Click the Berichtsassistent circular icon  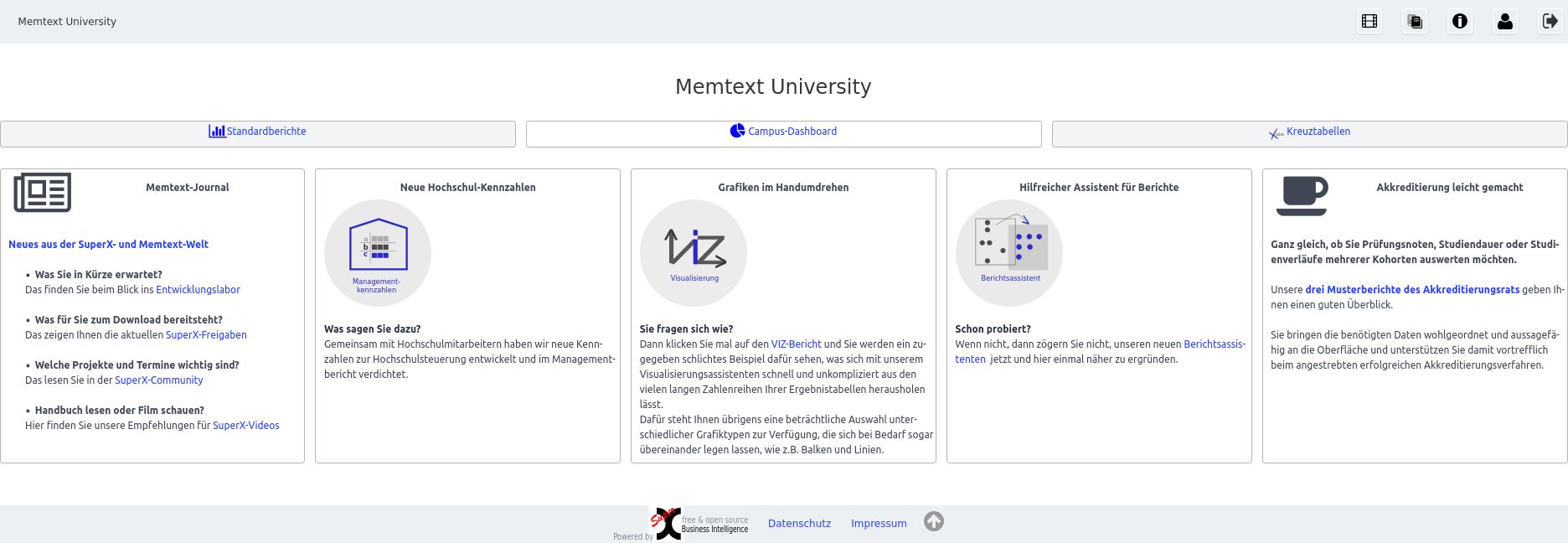[x=1009, y=252]
